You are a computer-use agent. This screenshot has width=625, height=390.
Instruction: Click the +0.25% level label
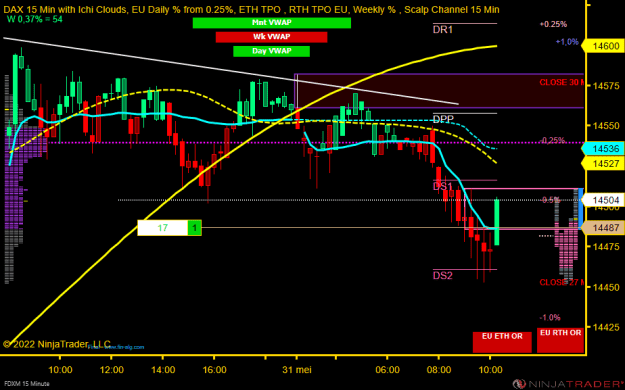553,24
